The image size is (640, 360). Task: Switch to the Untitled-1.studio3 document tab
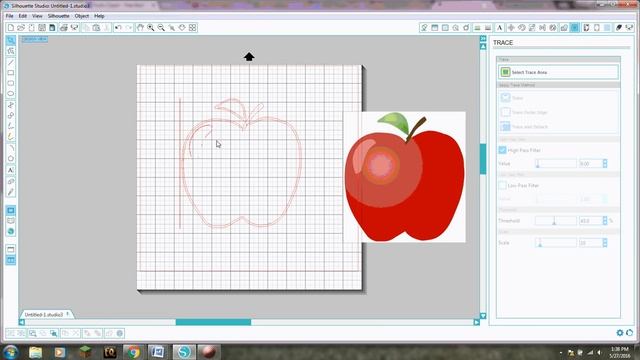47,315
